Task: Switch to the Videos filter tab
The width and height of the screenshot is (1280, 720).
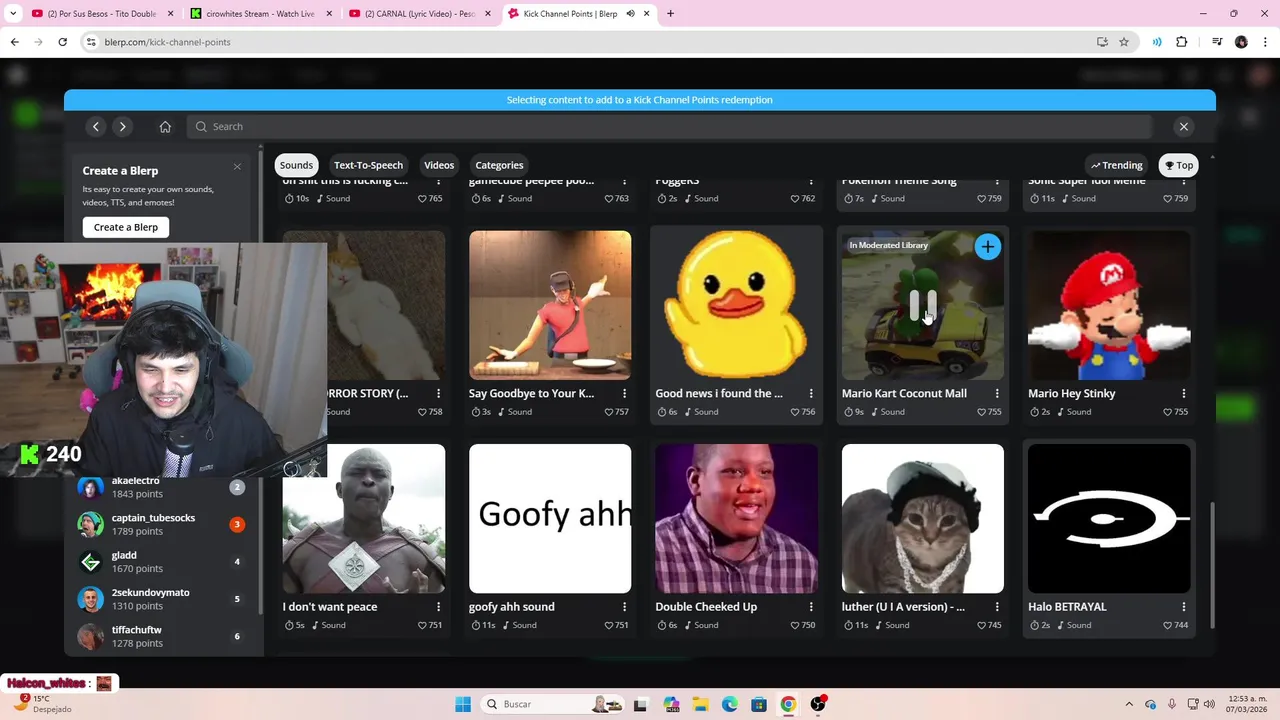Action: (x=439, y=165)
